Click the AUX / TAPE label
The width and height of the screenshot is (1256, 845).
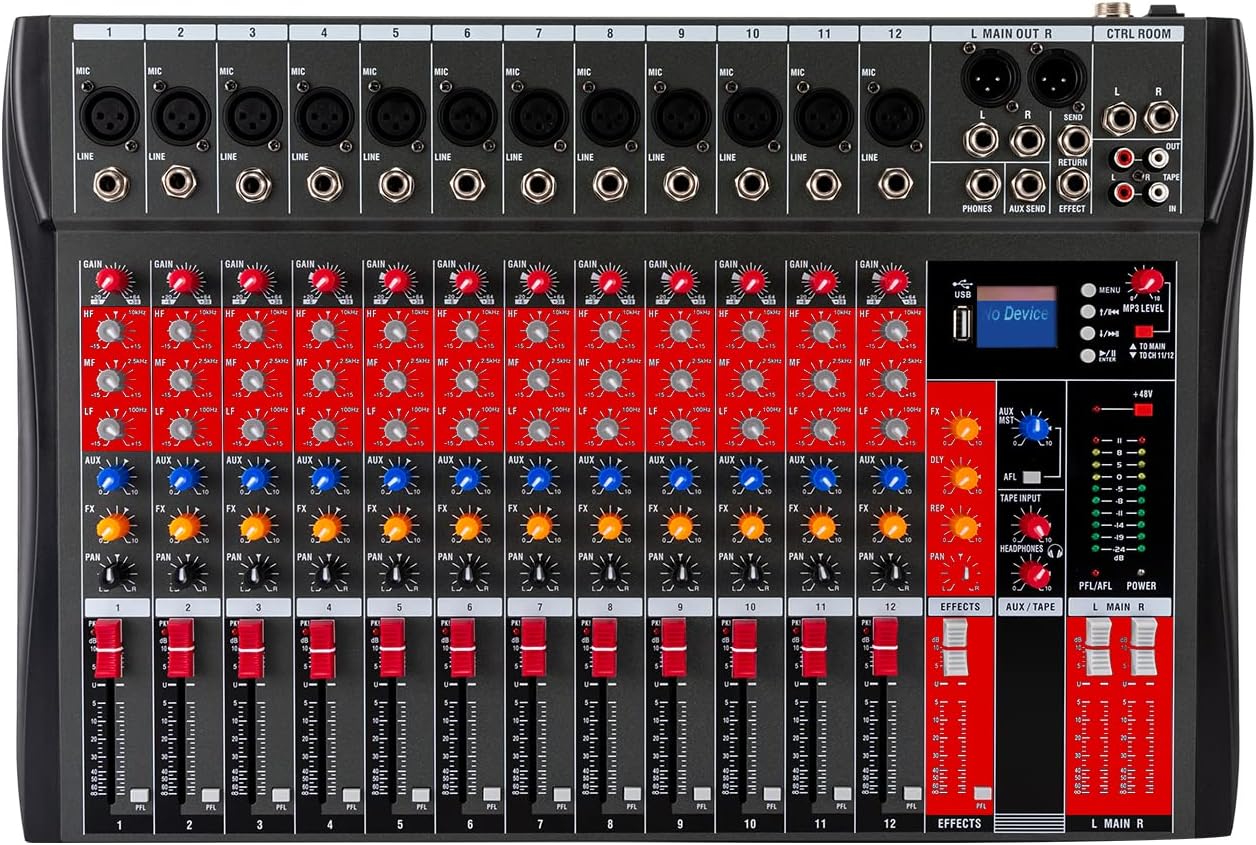[x=1030, y=607]
